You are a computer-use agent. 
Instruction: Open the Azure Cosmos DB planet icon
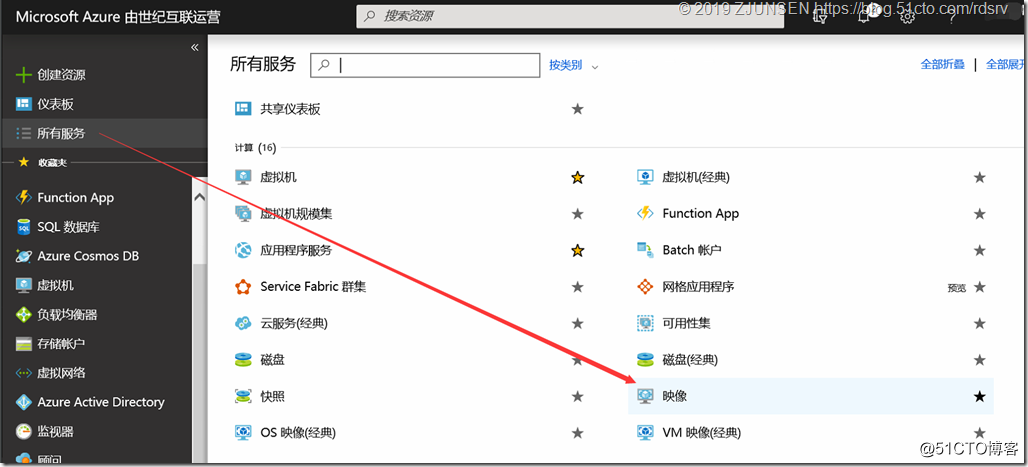[24, 256]
